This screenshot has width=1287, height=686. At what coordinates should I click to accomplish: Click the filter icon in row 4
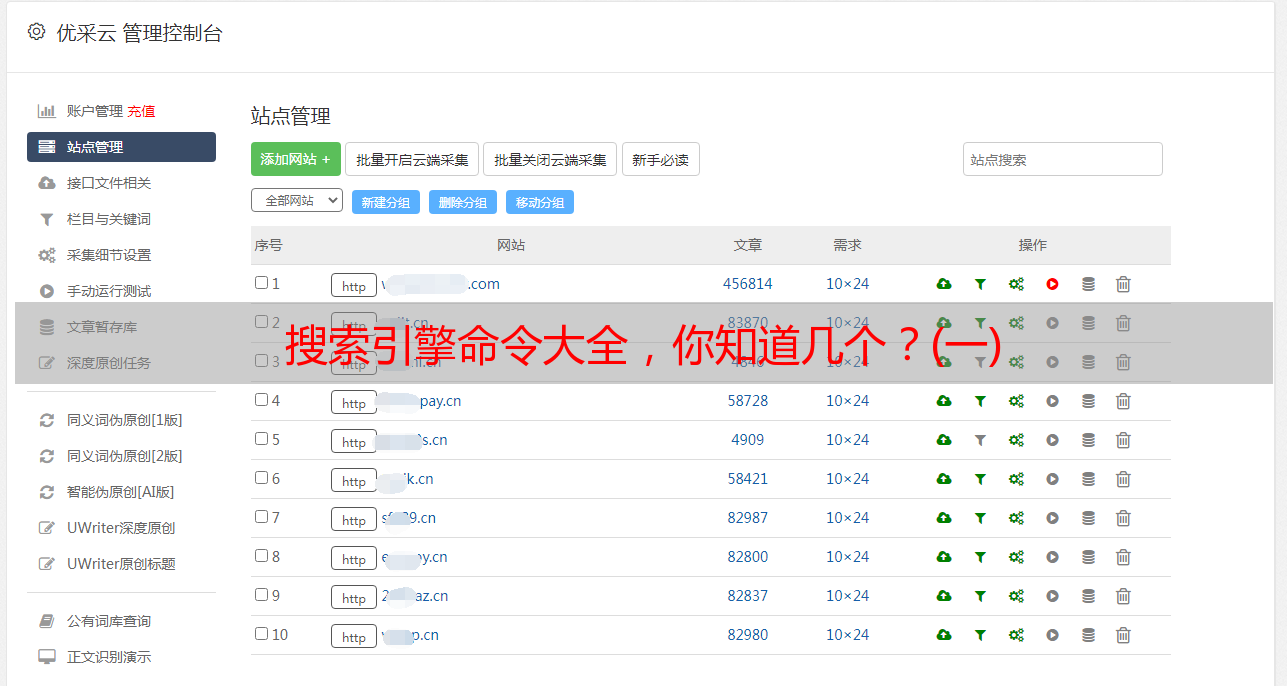pos(980,401)
